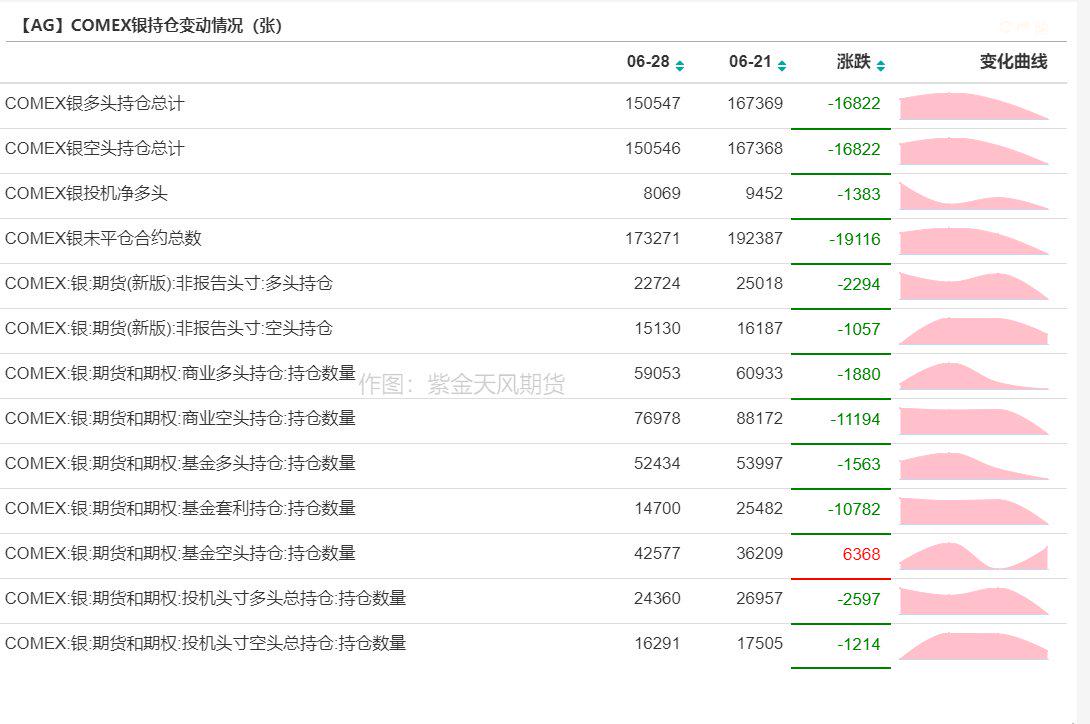Viewport: 1090px width, 724px height.
Task: Open sparkline for 投机头寸空头总持仓 row
Action: point(973,646)
